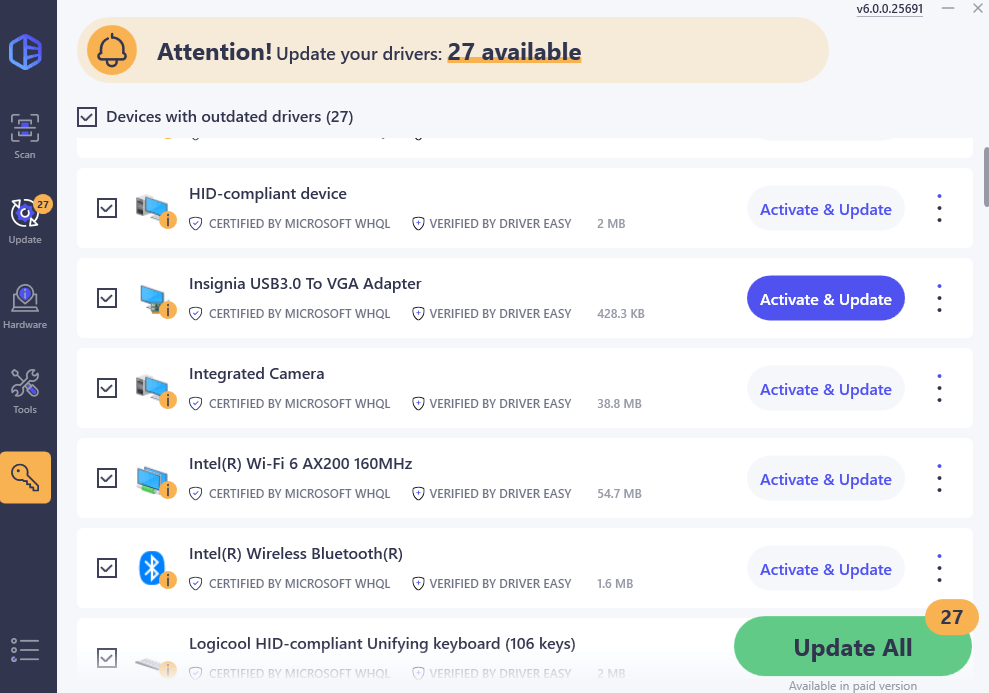Uncheck the Integrated Camera checkbox

pos(107,388)
